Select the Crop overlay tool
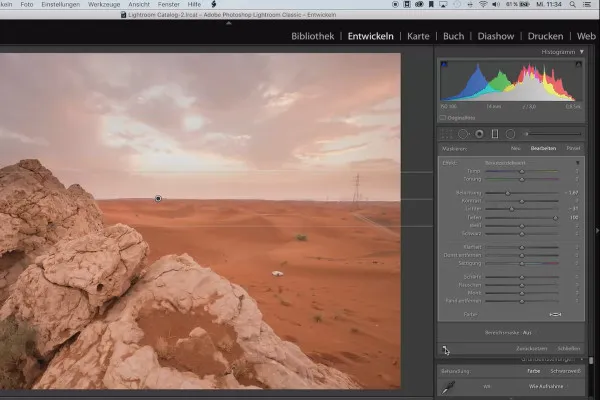This screenshot has height=400, width=600. tap(446, 134)
